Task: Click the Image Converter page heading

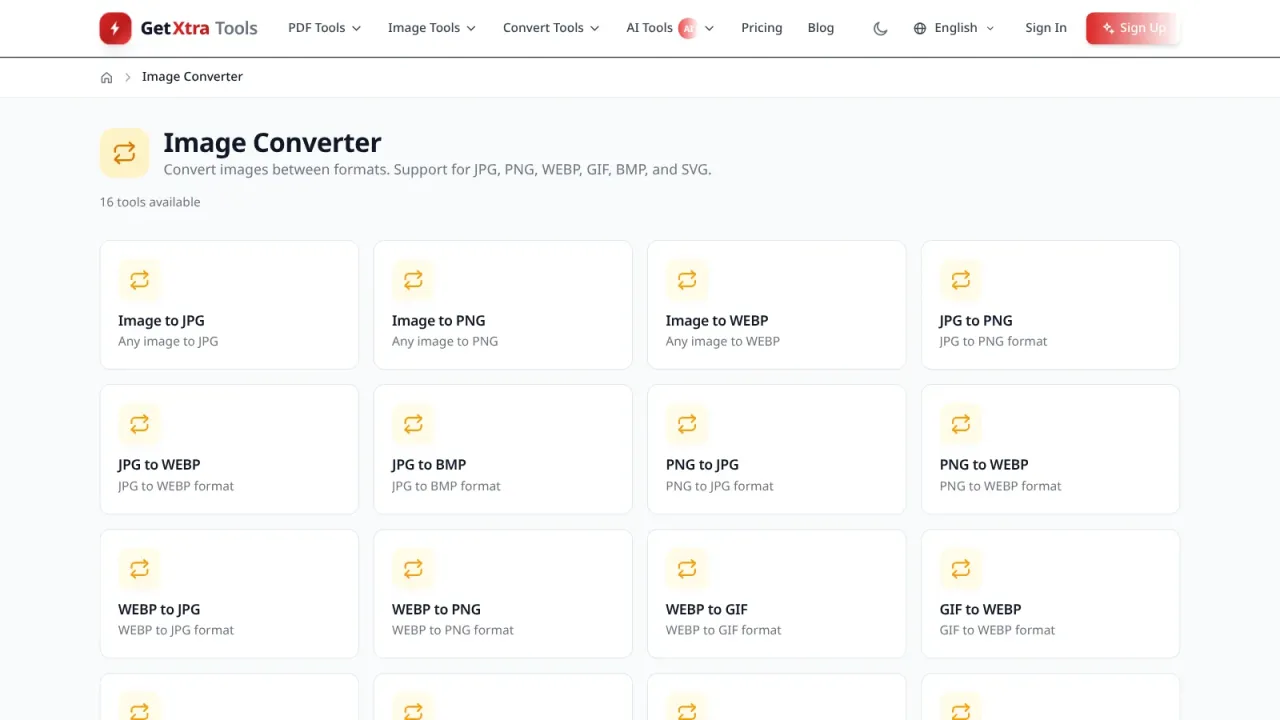Action: (x=273, y=143)
